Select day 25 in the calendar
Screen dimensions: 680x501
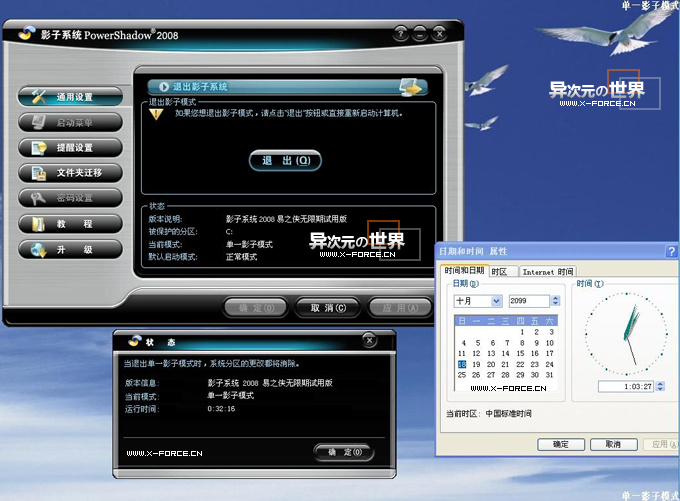click(462, 375)
